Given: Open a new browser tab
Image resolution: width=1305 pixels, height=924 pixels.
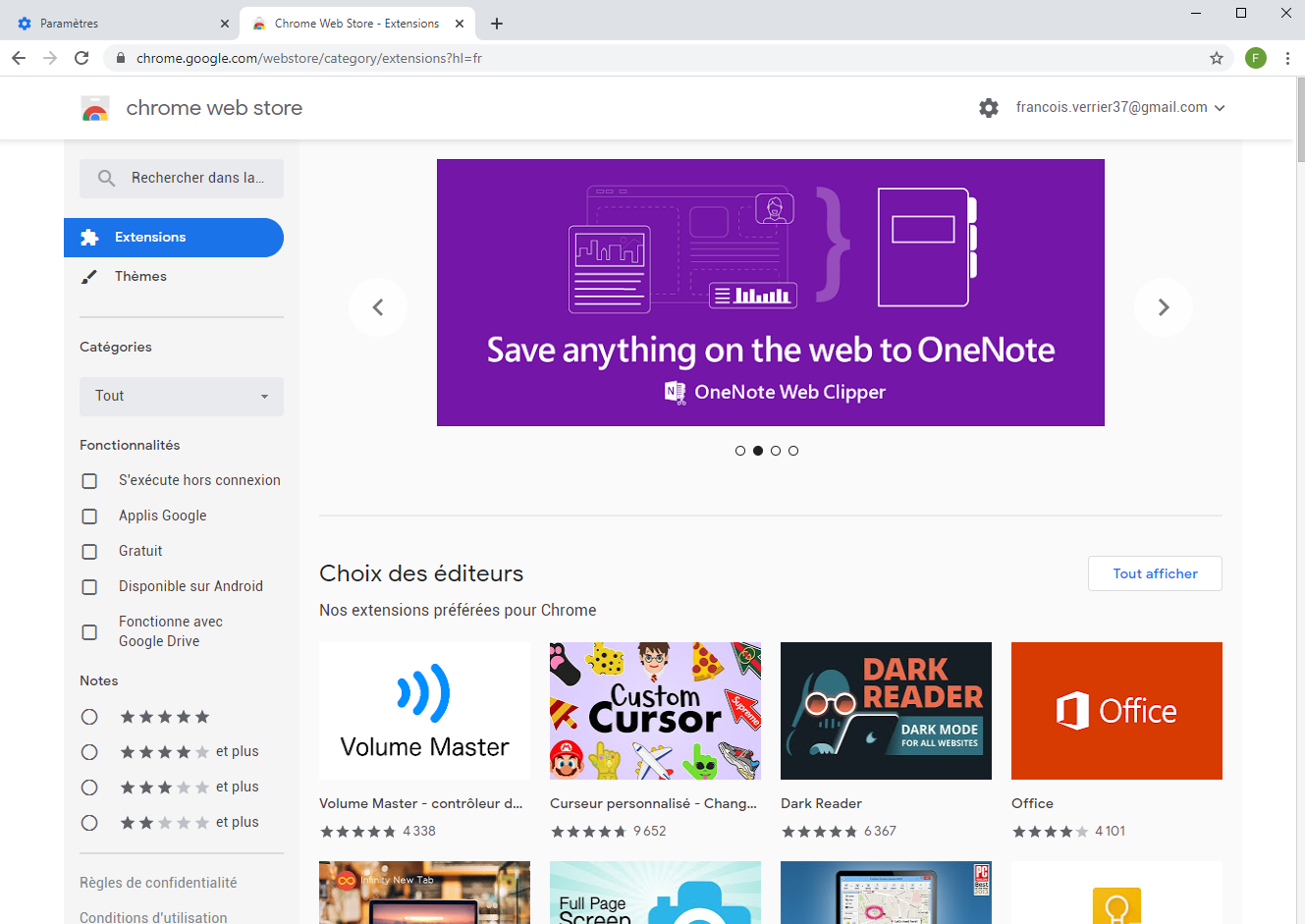Looking at the screenshot, I should (496, 22).
